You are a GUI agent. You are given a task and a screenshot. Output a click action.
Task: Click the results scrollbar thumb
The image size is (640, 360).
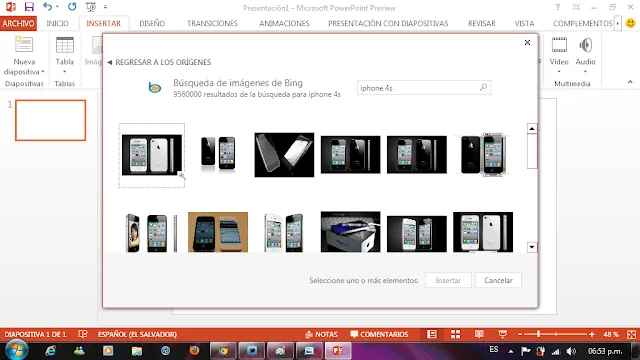point(531,151)
